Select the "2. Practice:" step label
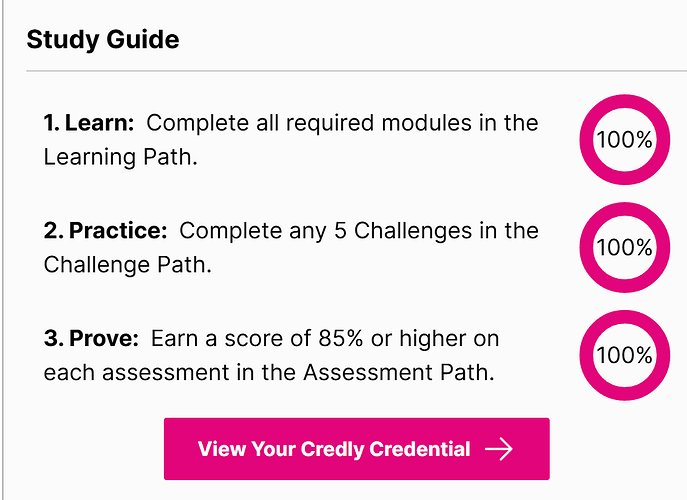687x500 pixels. [105, 231]
